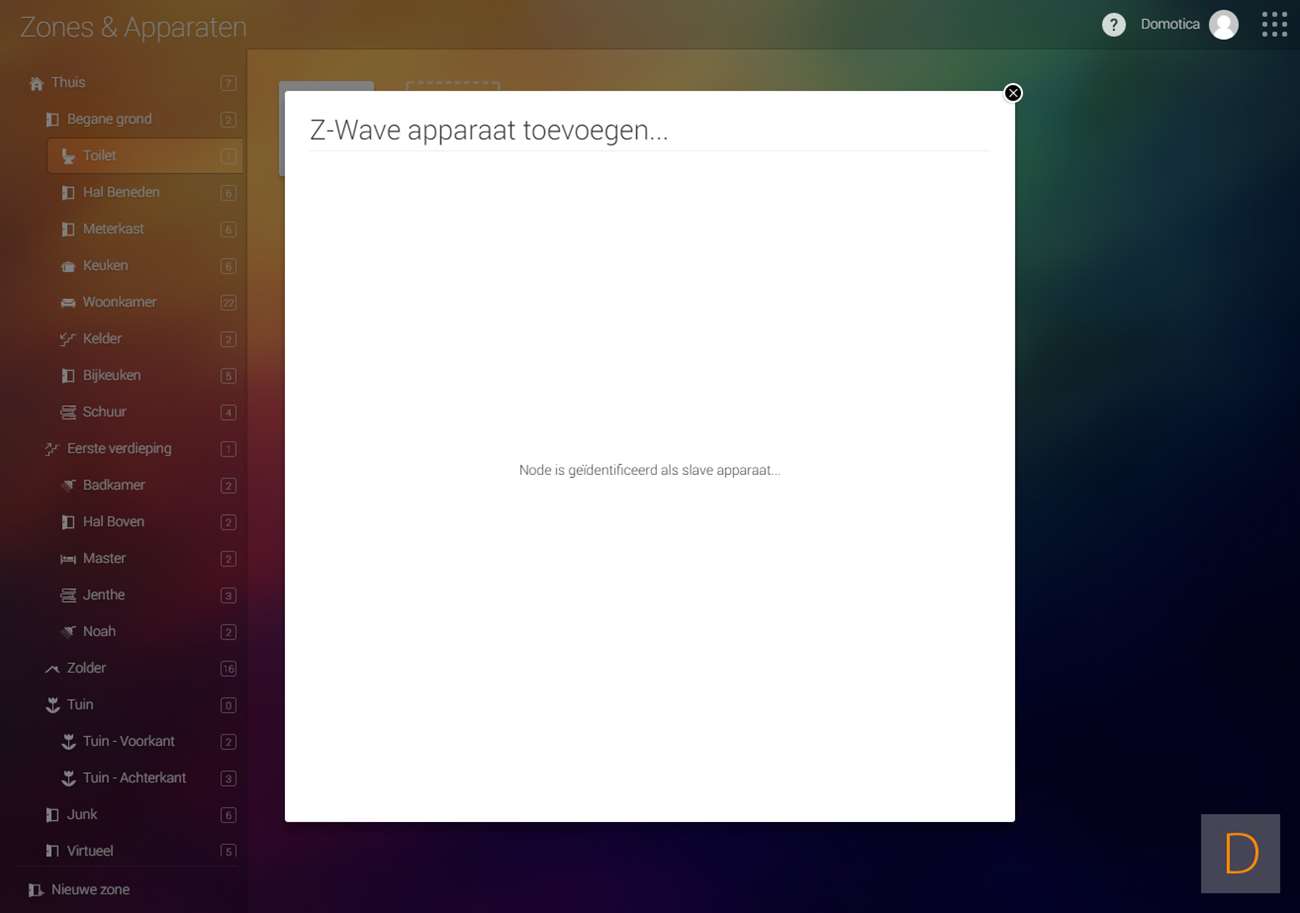
Task: Click the flower icon beside Tuin
Action: pyautogui.click(x=52, y=705)
